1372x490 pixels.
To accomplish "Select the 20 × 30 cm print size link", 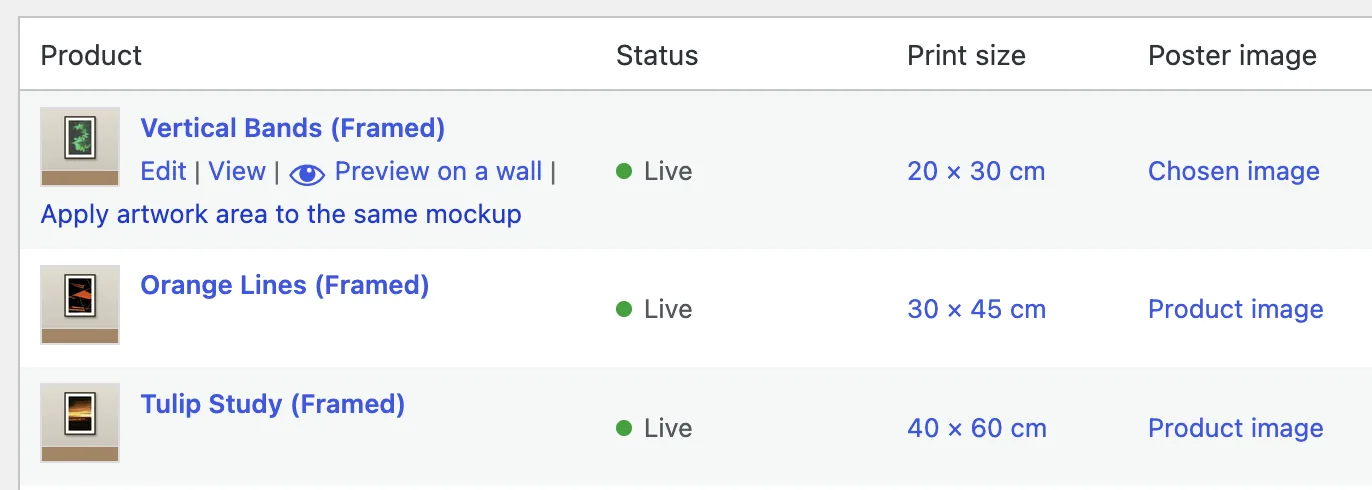I will [976, 171].
